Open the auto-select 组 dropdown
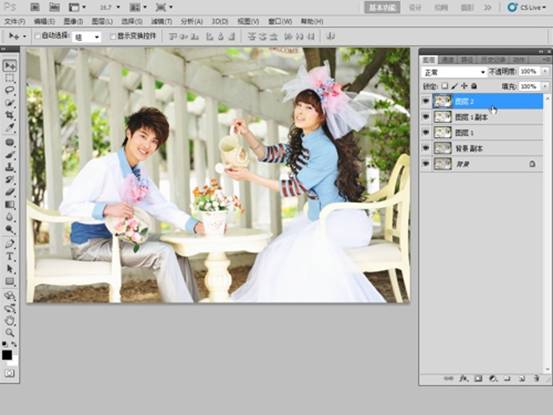The image size is (553, 415). coord(86,37)
